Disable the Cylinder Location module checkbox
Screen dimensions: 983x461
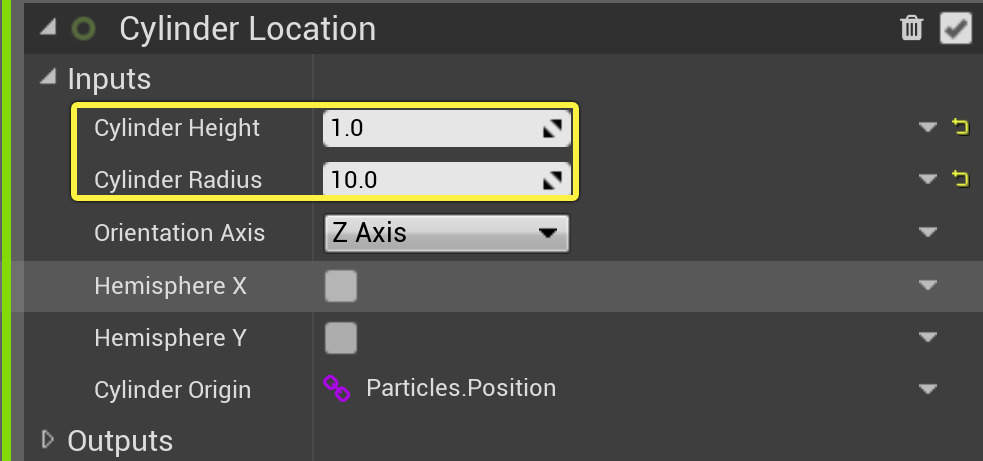point(956,28)
